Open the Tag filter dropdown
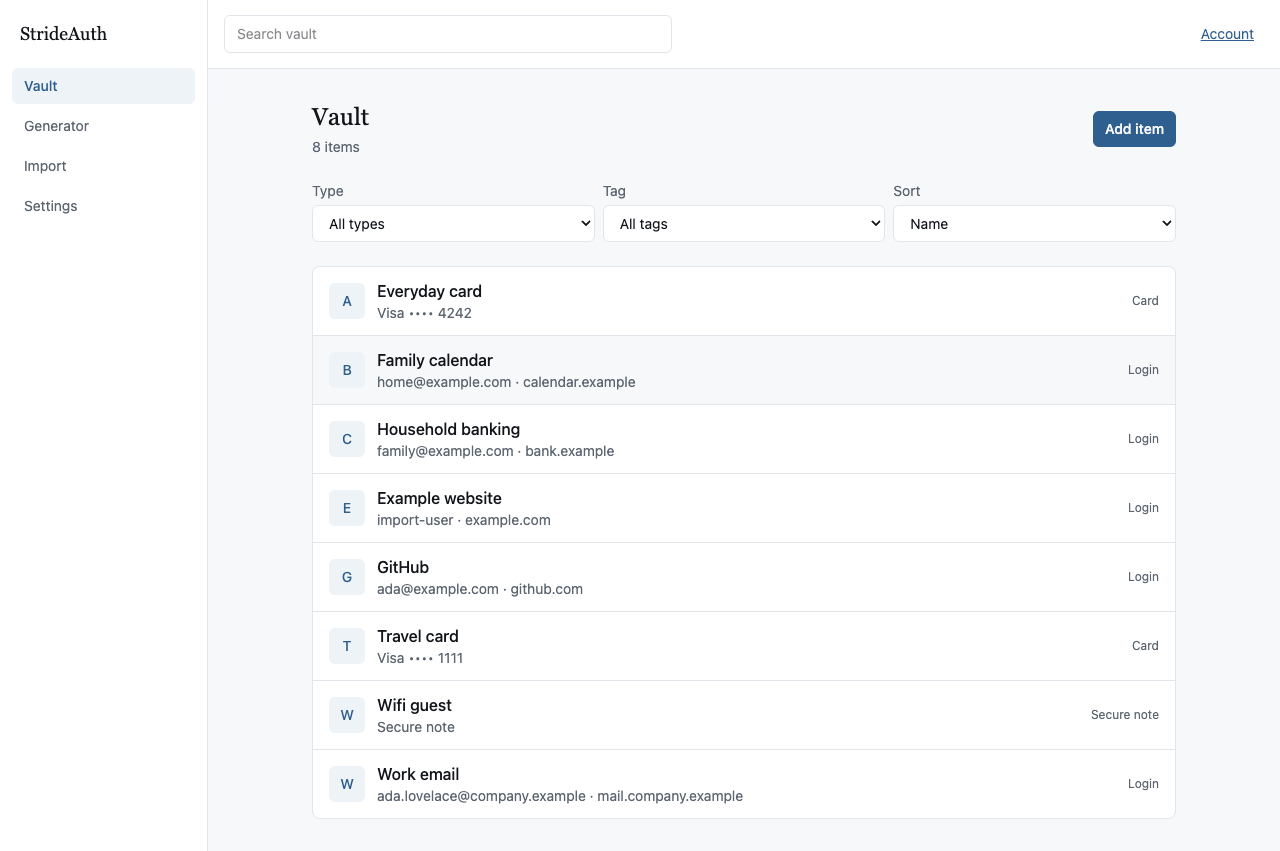Viewport: 1280px width, 851px height. 744,224
